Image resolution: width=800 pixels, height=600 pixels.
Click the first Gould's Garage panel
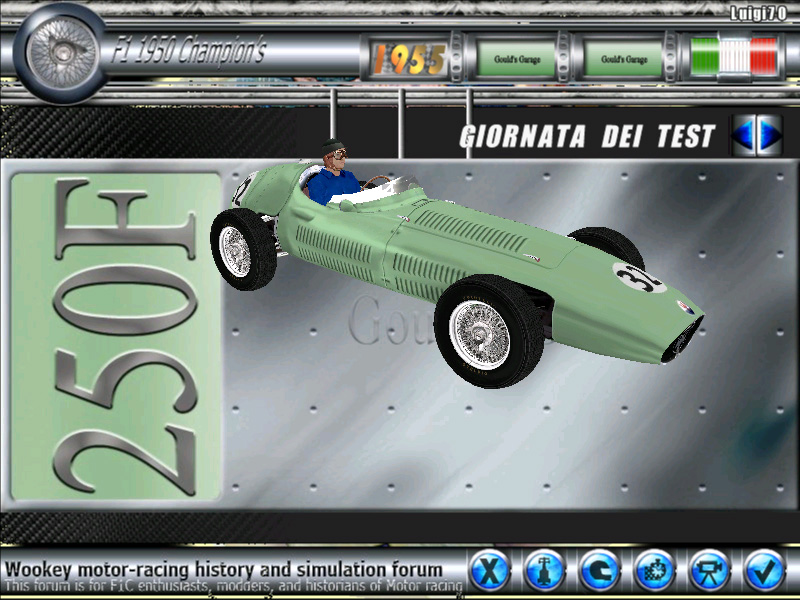(x=516, y=59)
